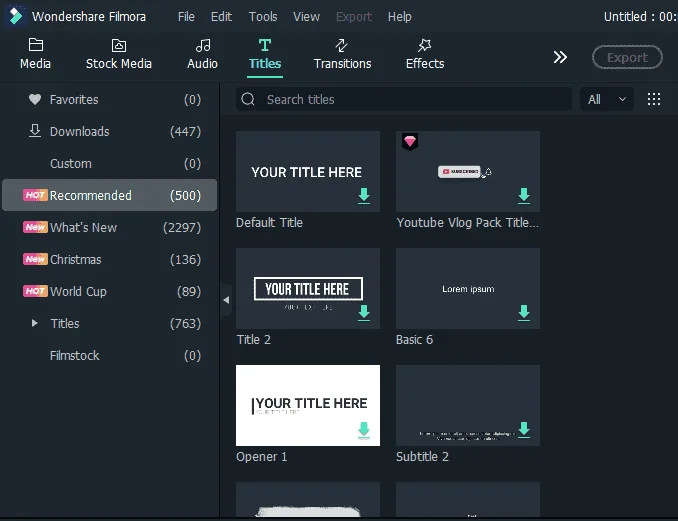This screenshot has height=521, width=678.
Task: Select the Youtube Vlog Pack thumbnail
Action: (467, 171)
